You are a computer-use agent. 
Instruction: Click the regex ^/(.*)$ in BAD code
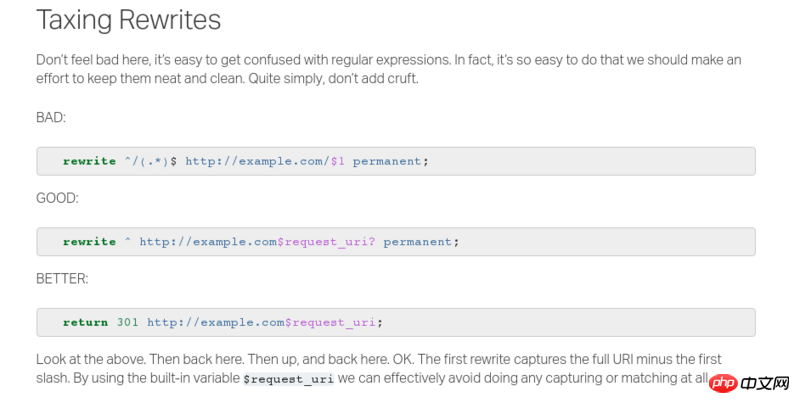point(151,161)
